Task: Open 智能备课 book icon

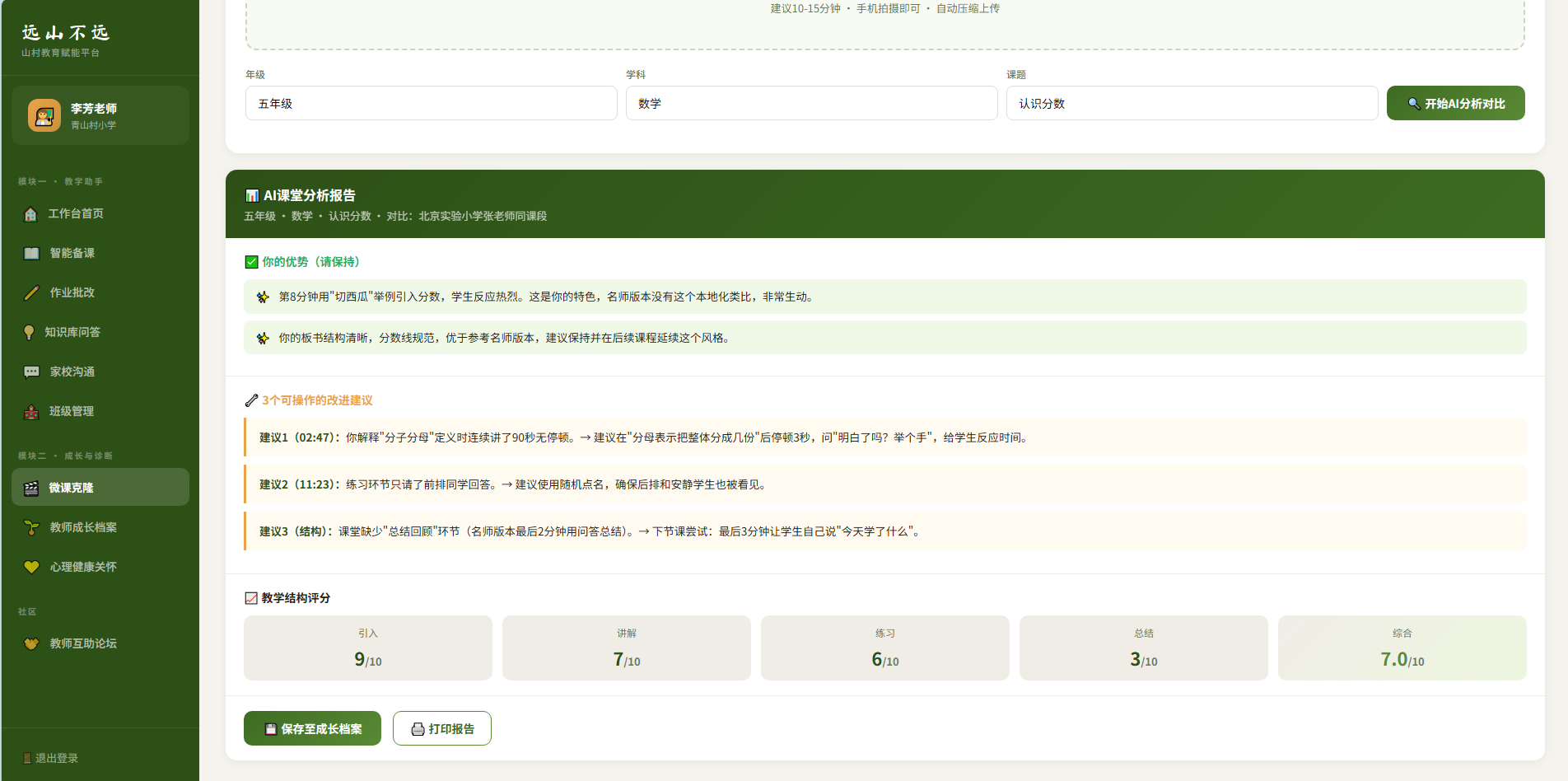Action: click(31, 254)
